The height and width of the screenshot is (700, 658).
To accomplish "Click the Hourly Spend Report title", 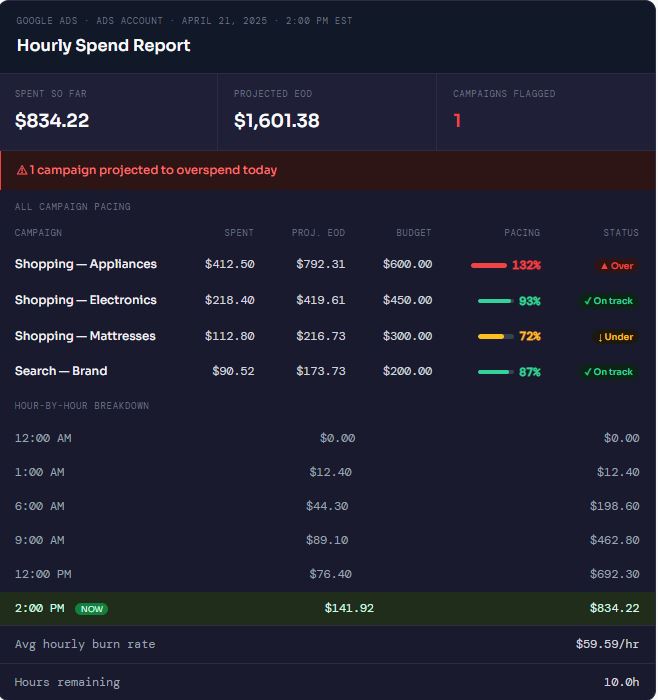I will coord(104,46).
